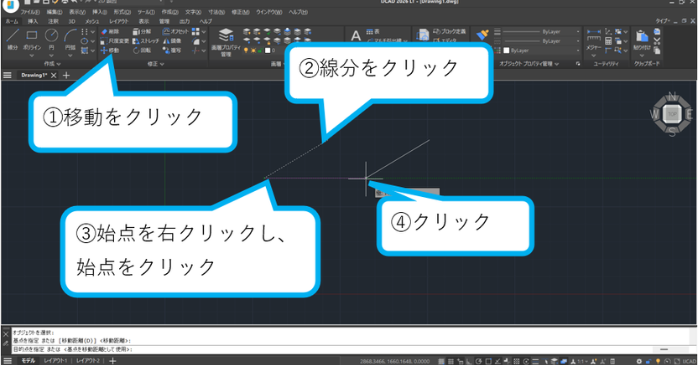Click the hamburger icon beside Drawing1 tab
This screenshot has height=365, width=698.
[x=7, y=75]
